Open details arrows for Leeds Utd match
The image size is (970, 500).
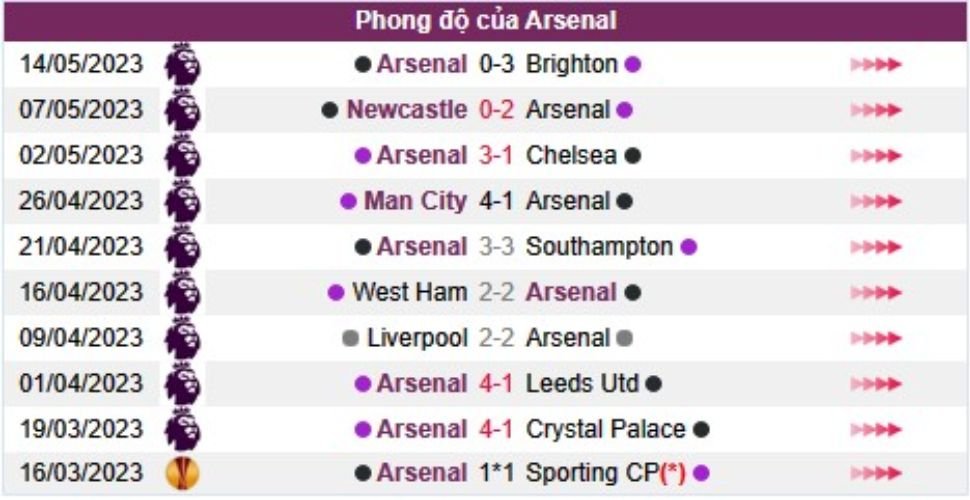pos(876,384)
